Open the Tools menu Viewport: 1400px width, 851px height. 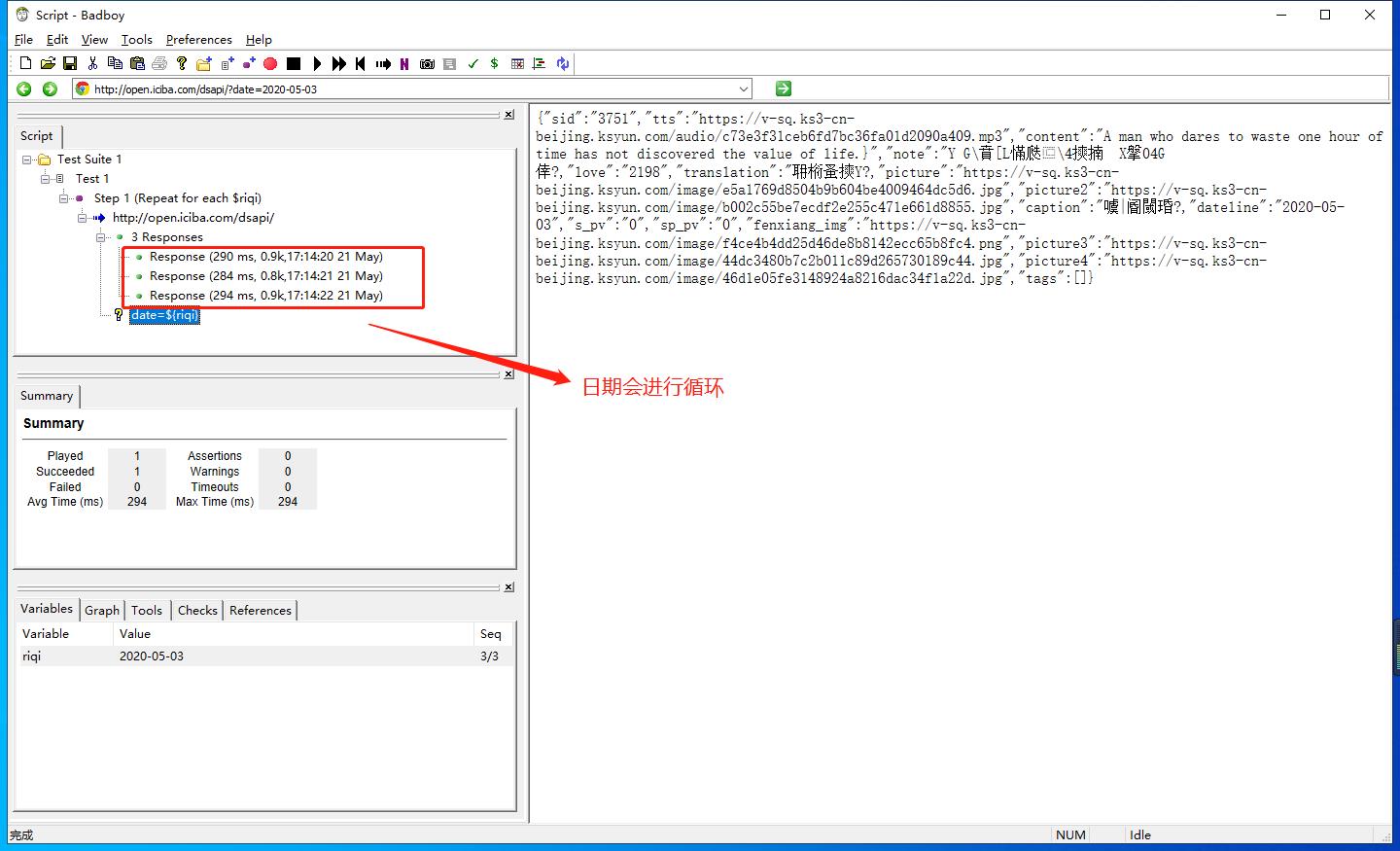136,40
